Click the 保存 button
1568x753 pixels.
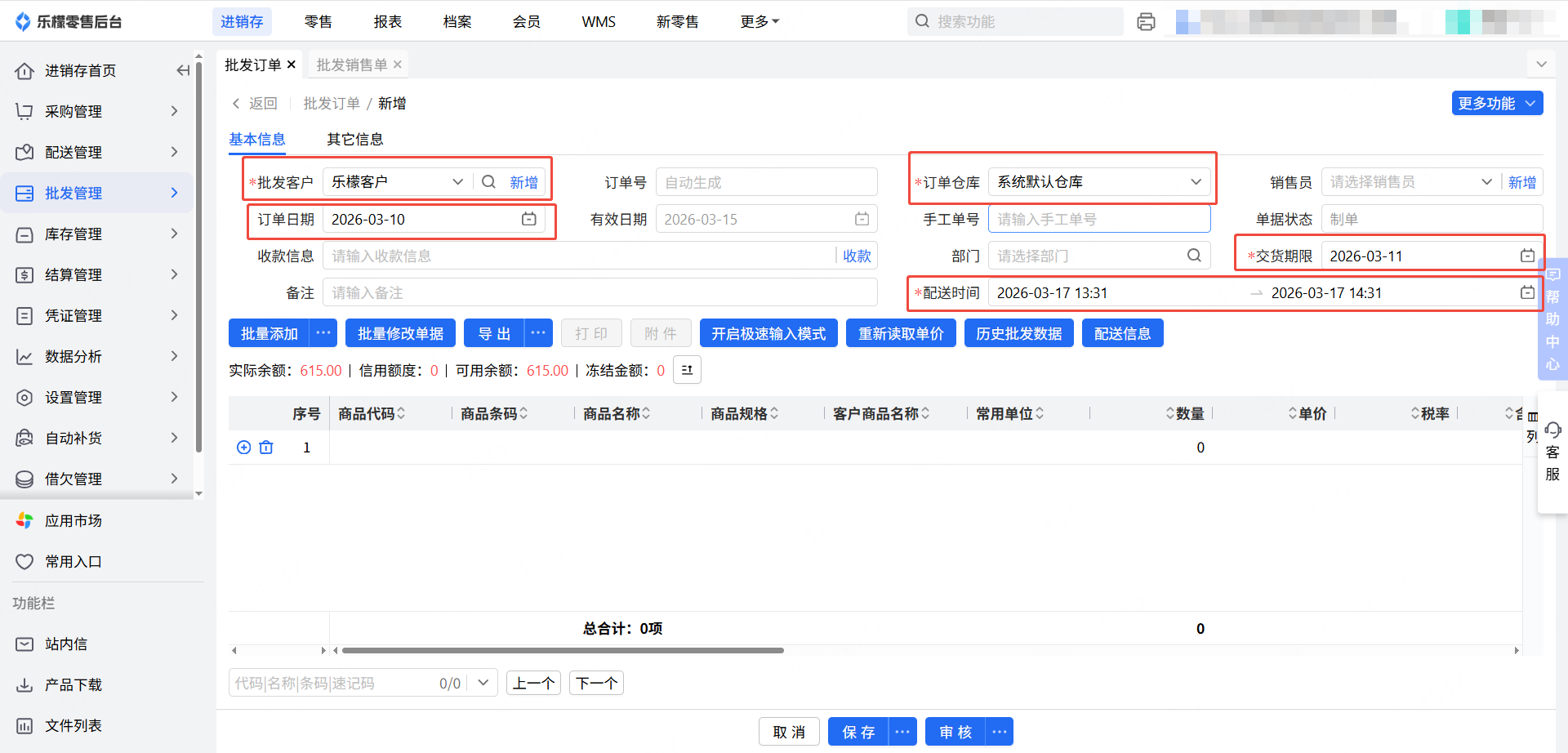857,732
